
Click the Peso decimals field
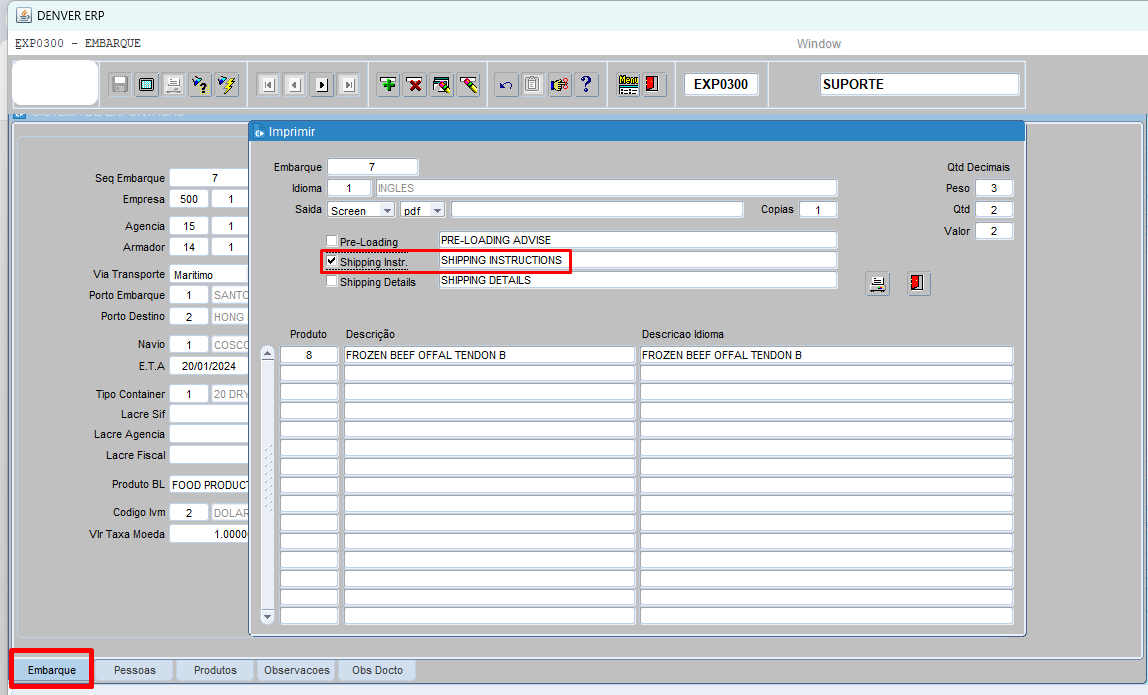994,188
